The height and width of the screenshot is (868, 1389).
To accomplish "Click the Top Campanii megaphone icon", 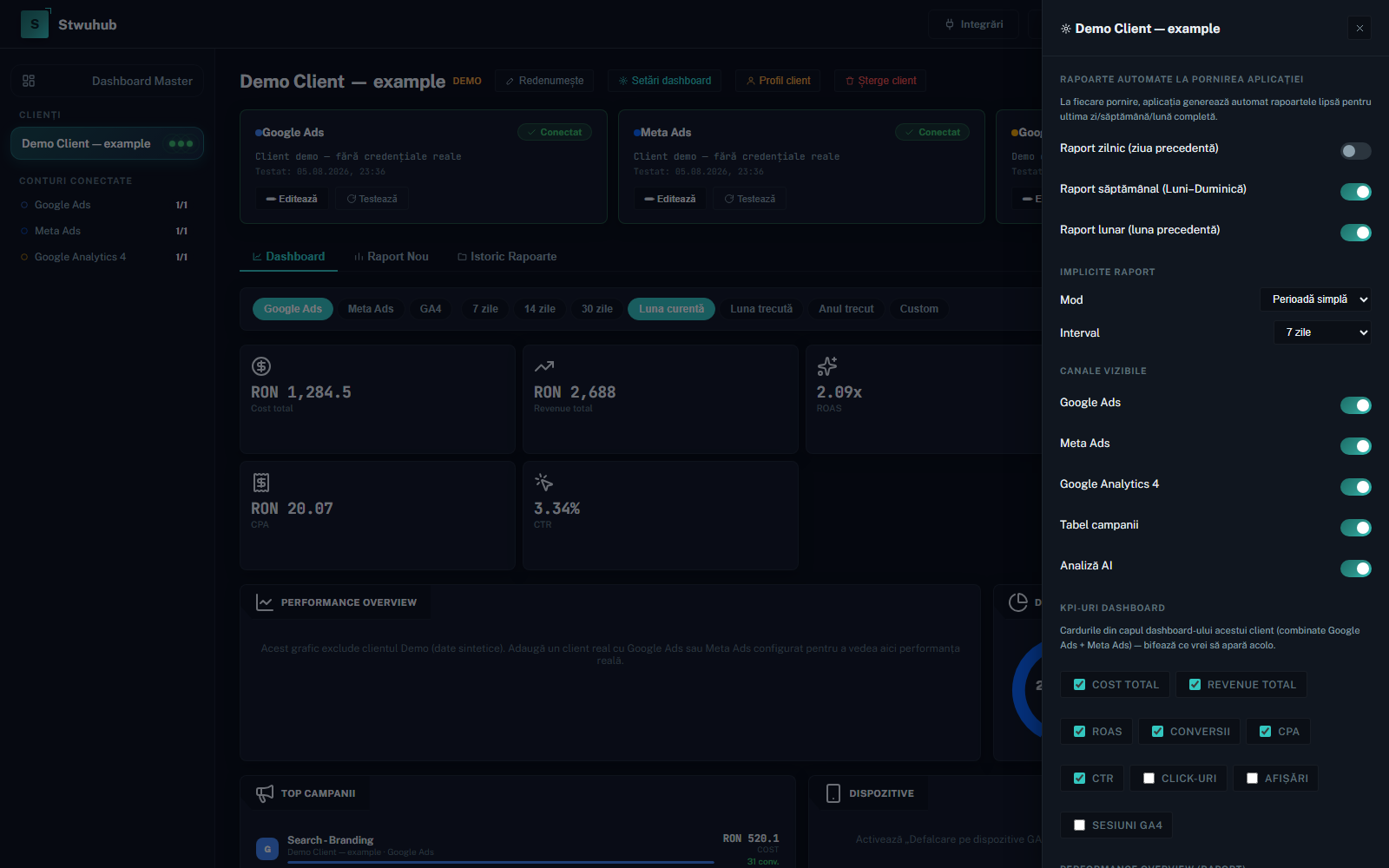I will click(x=265, y=793).
